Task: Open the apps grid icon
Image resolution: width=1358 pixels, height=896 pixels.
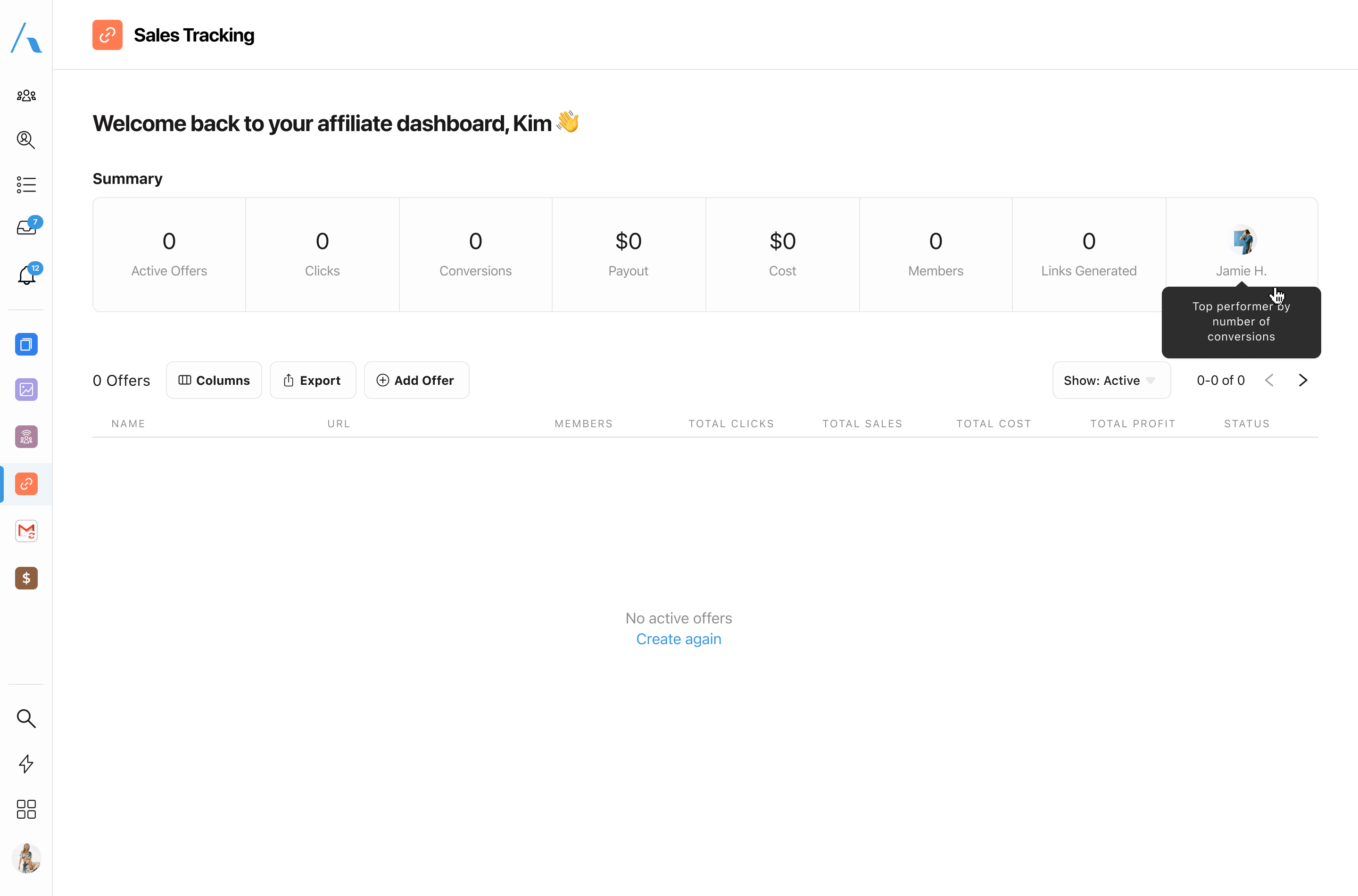Action: click(x=26, y=809)
